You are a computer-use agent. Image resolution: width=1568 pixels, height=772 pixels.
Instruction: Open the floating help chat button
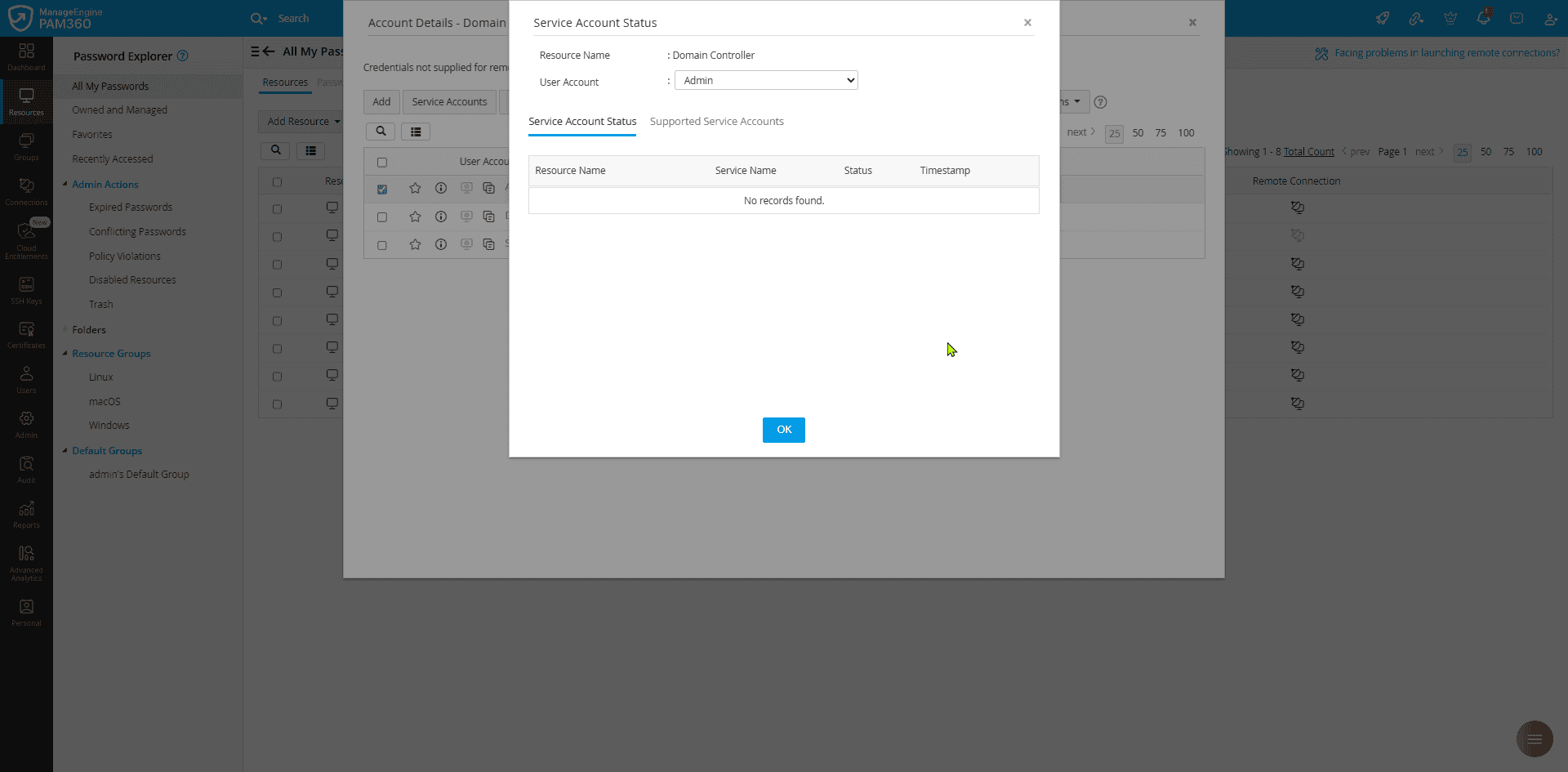click(1535, 739)
